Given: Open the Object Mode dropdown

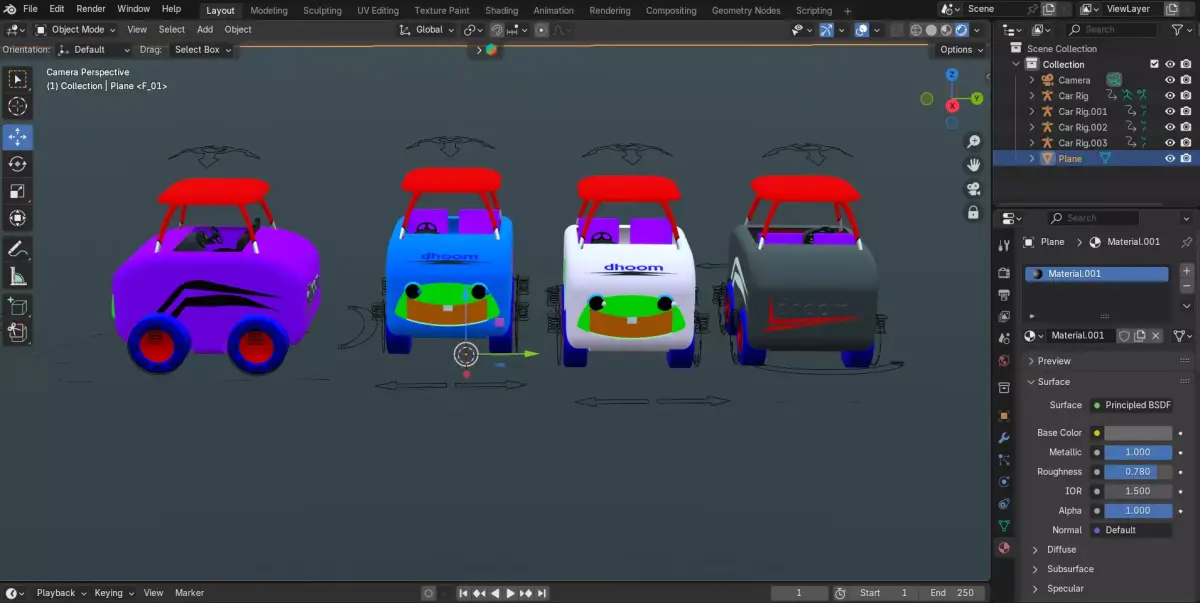Looking at the screenshot, I should coord(76,30).
